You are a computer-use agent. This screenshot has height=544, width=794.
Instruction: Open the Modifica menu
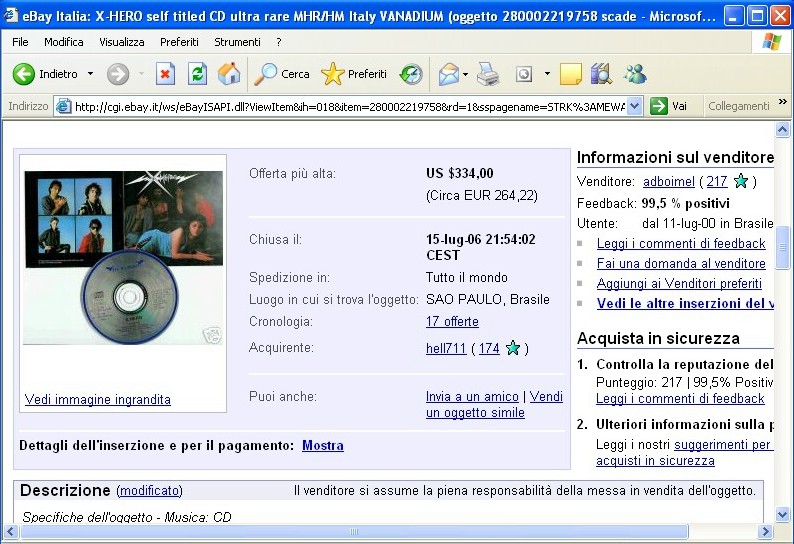point(64,42)
